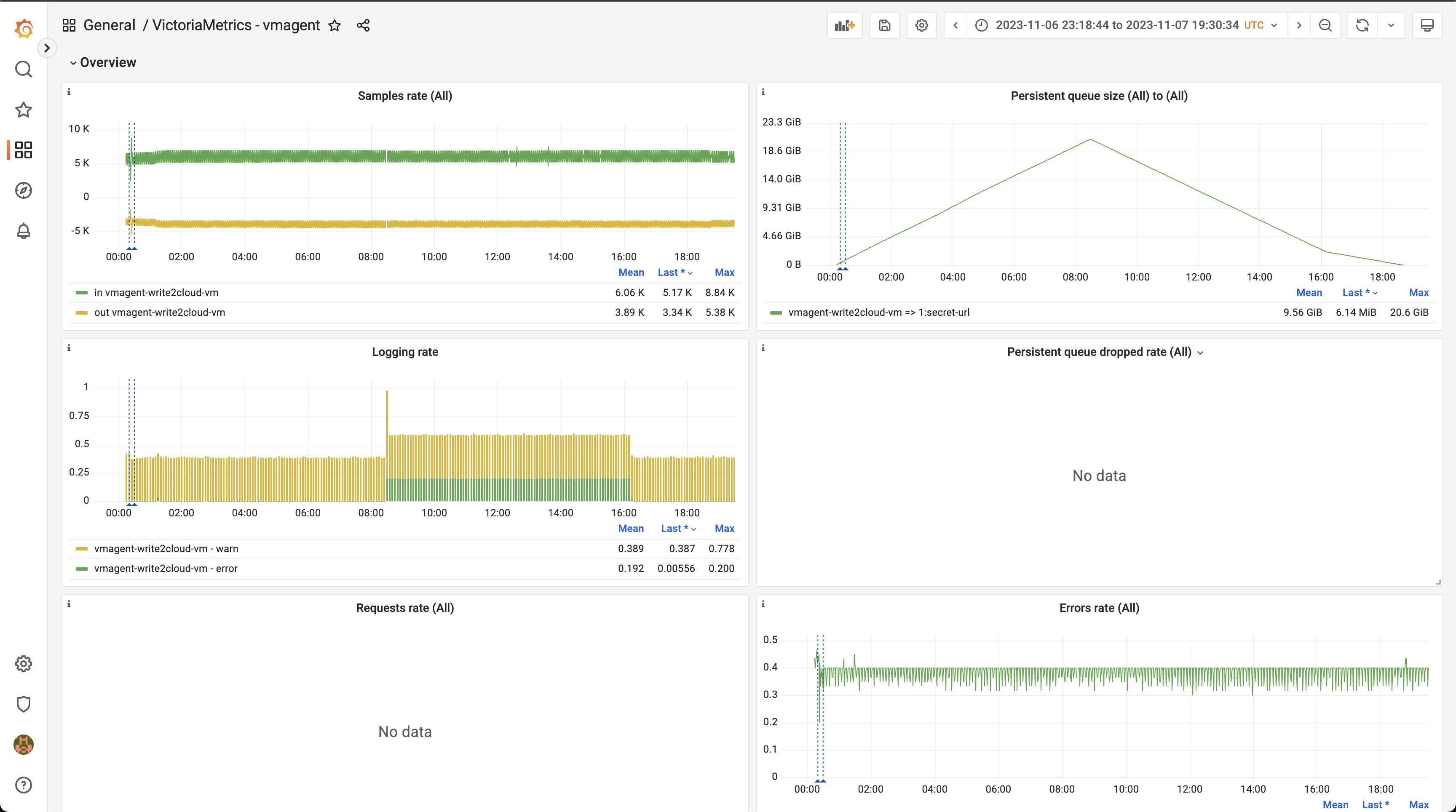The height and width of the screenshot is (812, 1456).
Task: Click the Search dashboards icon
Action: [24, 69]
